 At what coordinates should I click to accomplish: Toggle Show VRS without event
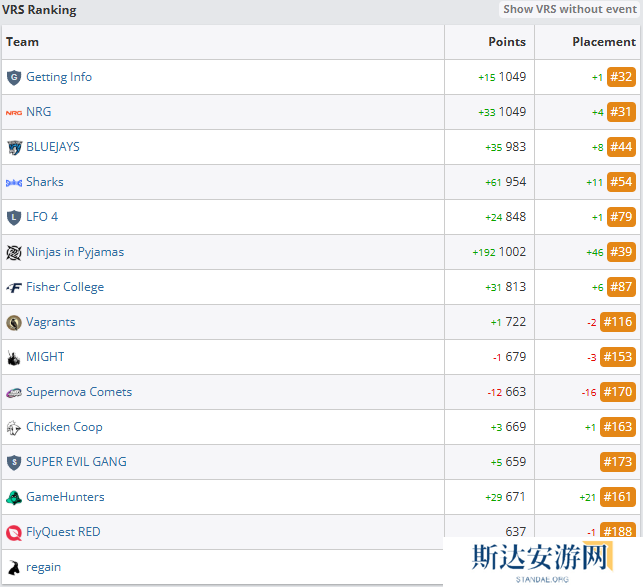point(569,9)
